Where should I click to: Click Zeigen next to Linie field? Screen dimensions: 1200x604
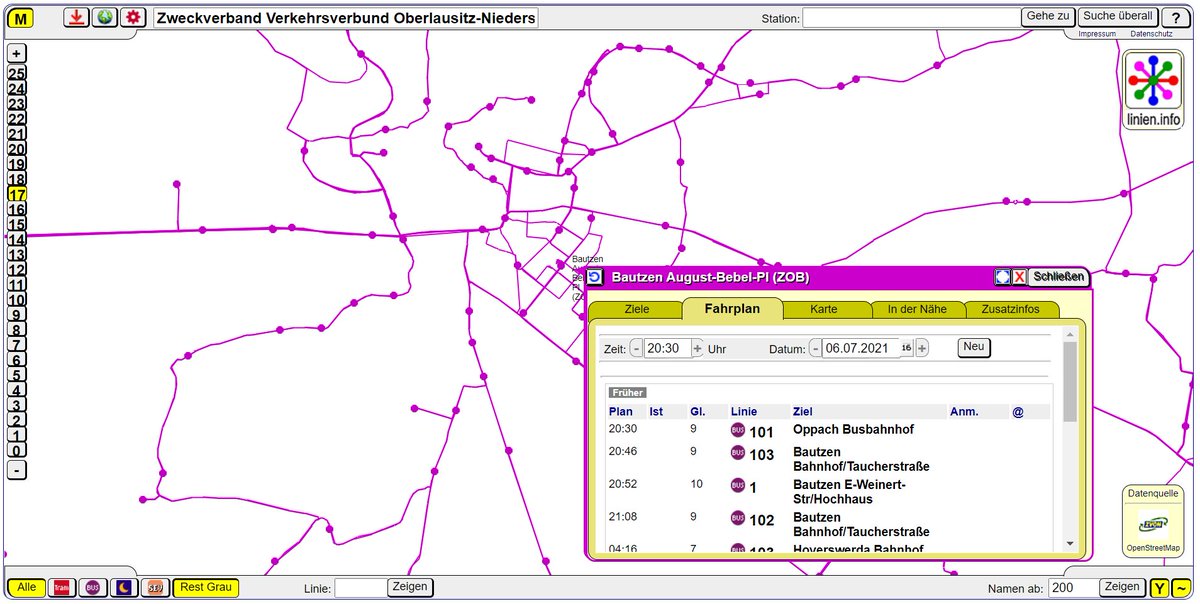[410, 587]
